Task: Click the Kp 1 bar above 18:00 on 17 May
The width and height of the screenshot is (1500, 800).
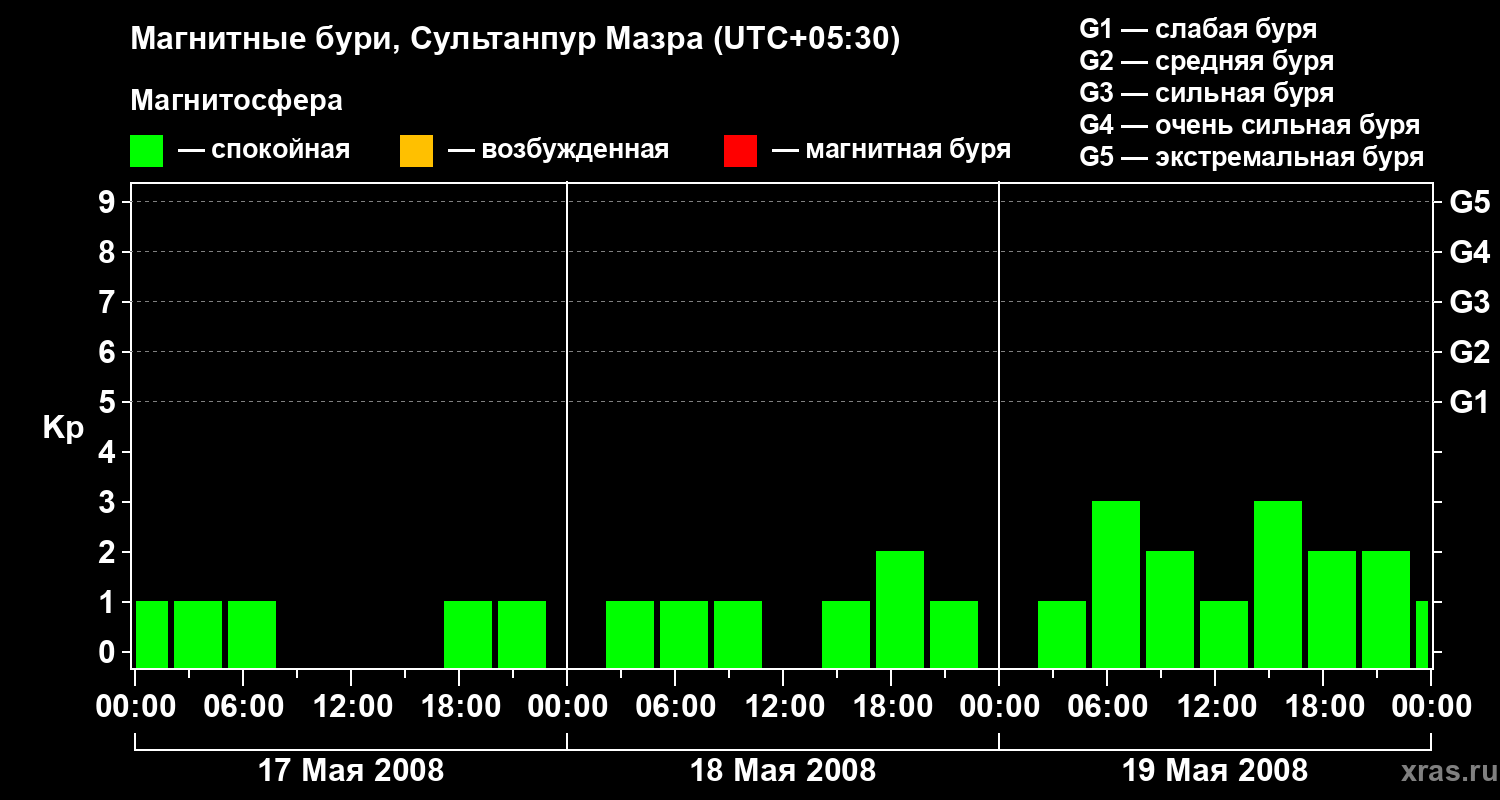Action: (468, 634)
